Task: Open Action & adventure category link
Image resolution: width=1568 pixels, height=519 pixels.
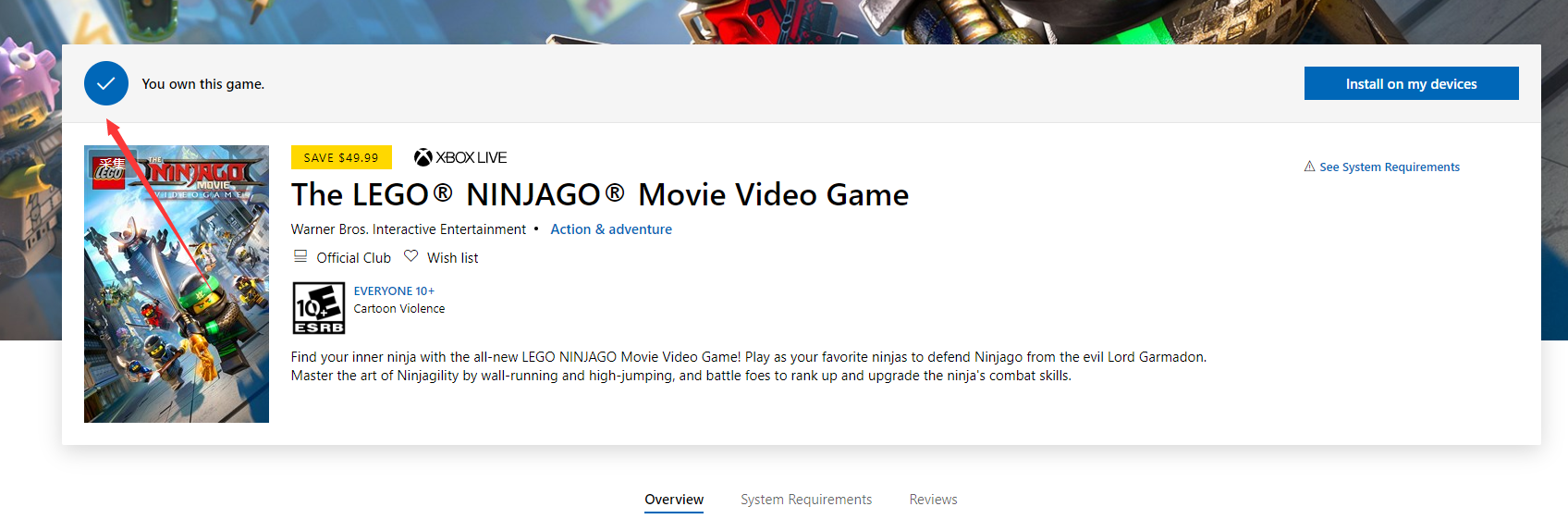Action: coord(611,229)
